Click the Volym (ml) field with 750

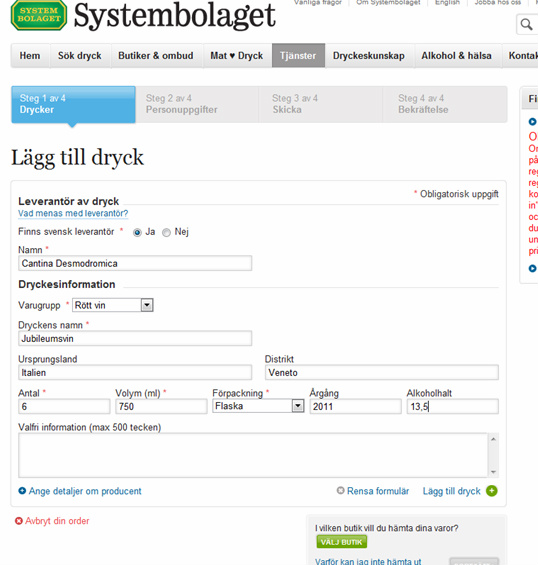click(161, 406)
